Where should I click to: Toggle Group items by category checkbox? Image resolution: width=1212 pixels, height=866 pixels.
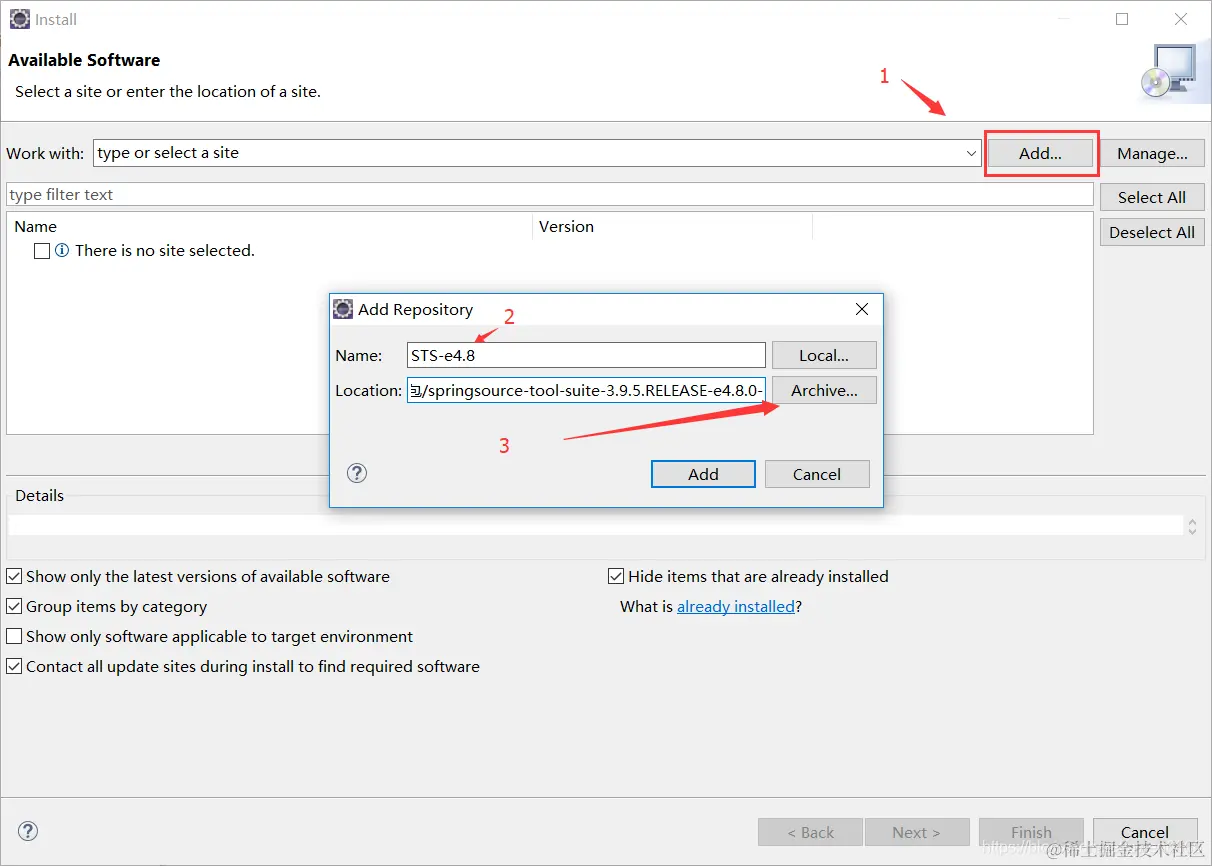tap(14, 606)
